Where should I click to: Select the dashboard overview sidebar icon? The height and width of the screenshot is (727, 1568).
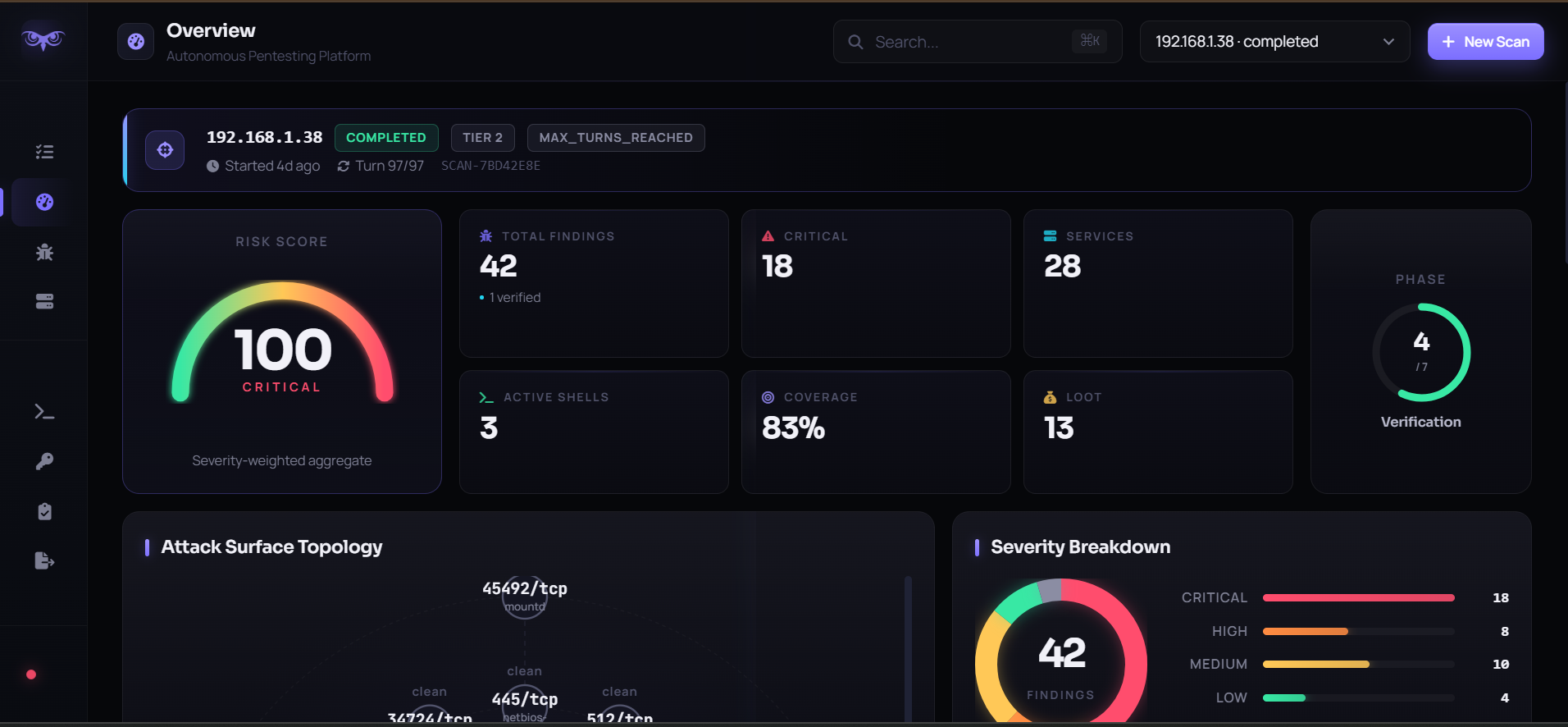[x=44, y=202]
